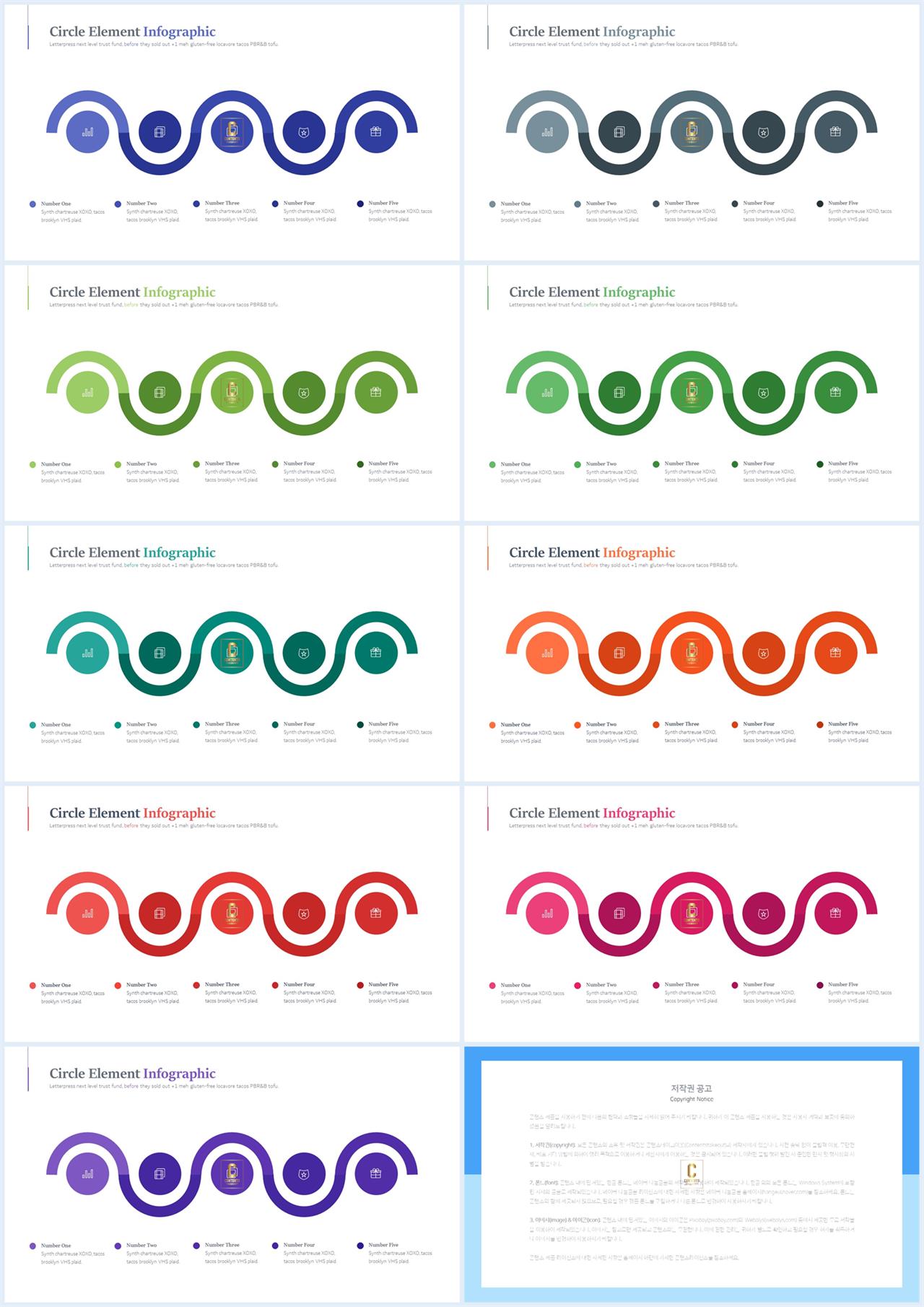The image size is (924, 1307).
Task: Click the bar chart icon in the orange slide
Action: click(547, 653)
